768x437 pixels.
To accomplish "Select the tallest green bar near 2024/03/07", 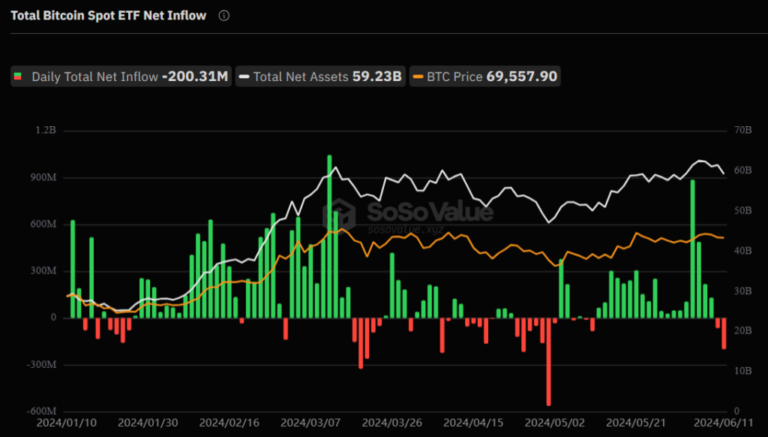I will [x=329, y=237].
